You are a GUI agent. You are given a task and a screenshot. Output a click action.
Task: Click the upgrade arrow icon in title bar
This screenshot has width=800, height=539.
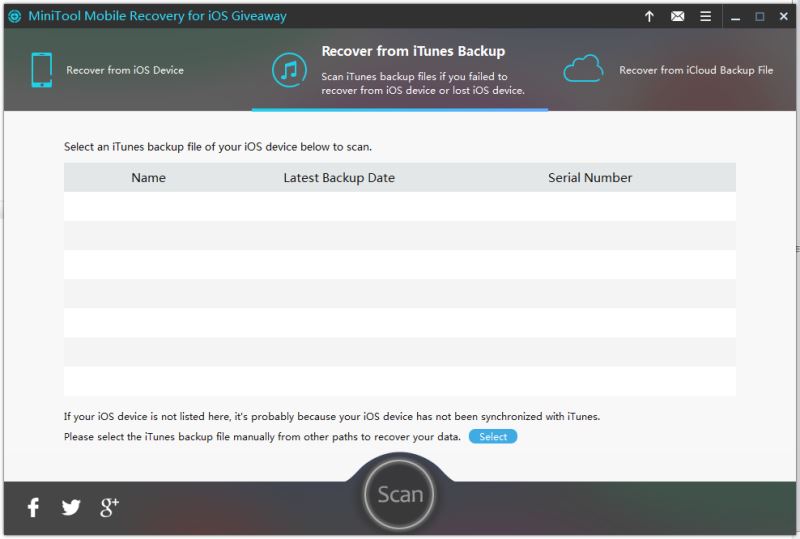(649, 16)
